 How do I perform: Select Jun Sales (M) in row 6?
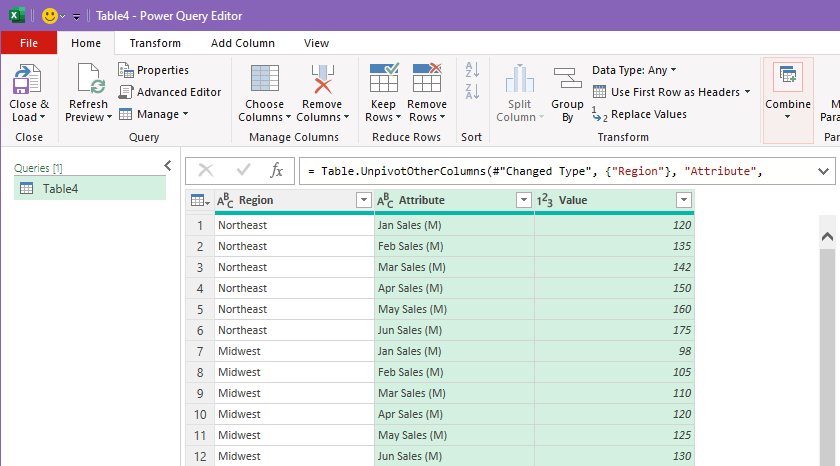454,330
